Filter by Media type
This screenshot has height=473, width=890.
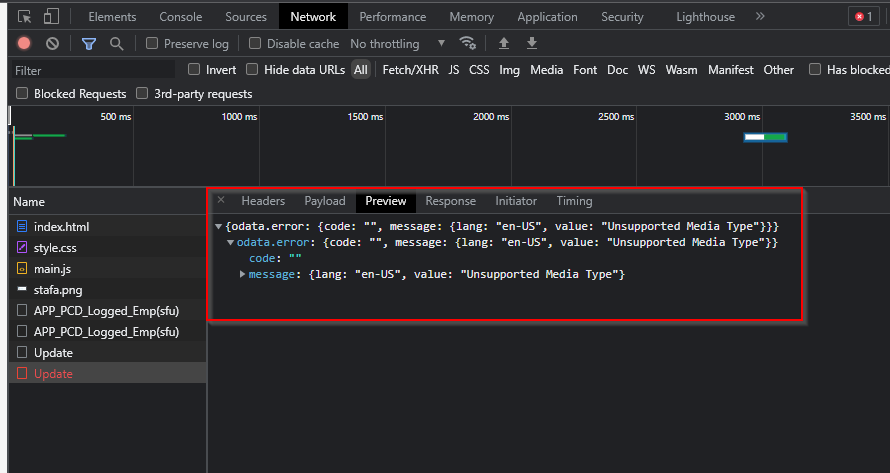pos(547,70)
